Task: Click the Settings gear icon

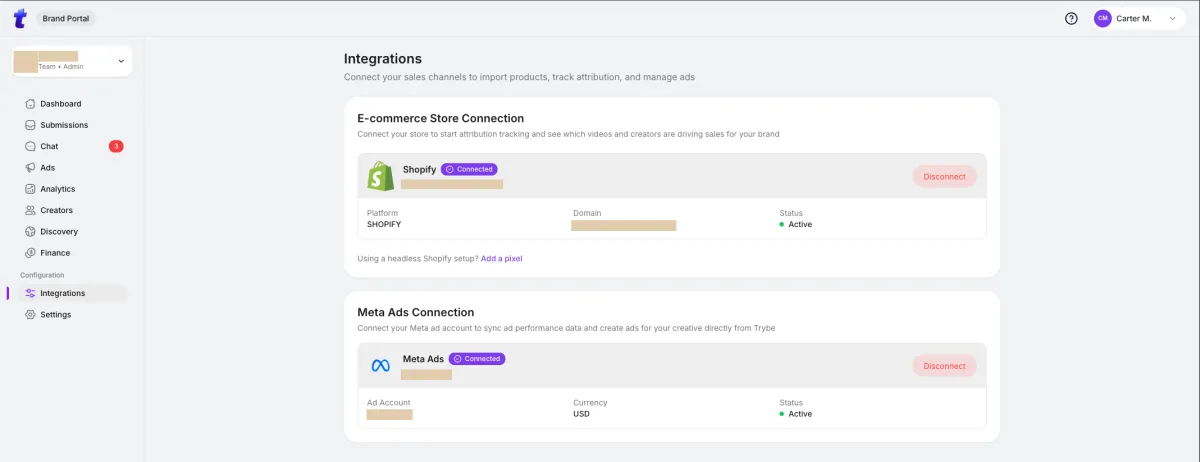Action: [x=31, y=314]
